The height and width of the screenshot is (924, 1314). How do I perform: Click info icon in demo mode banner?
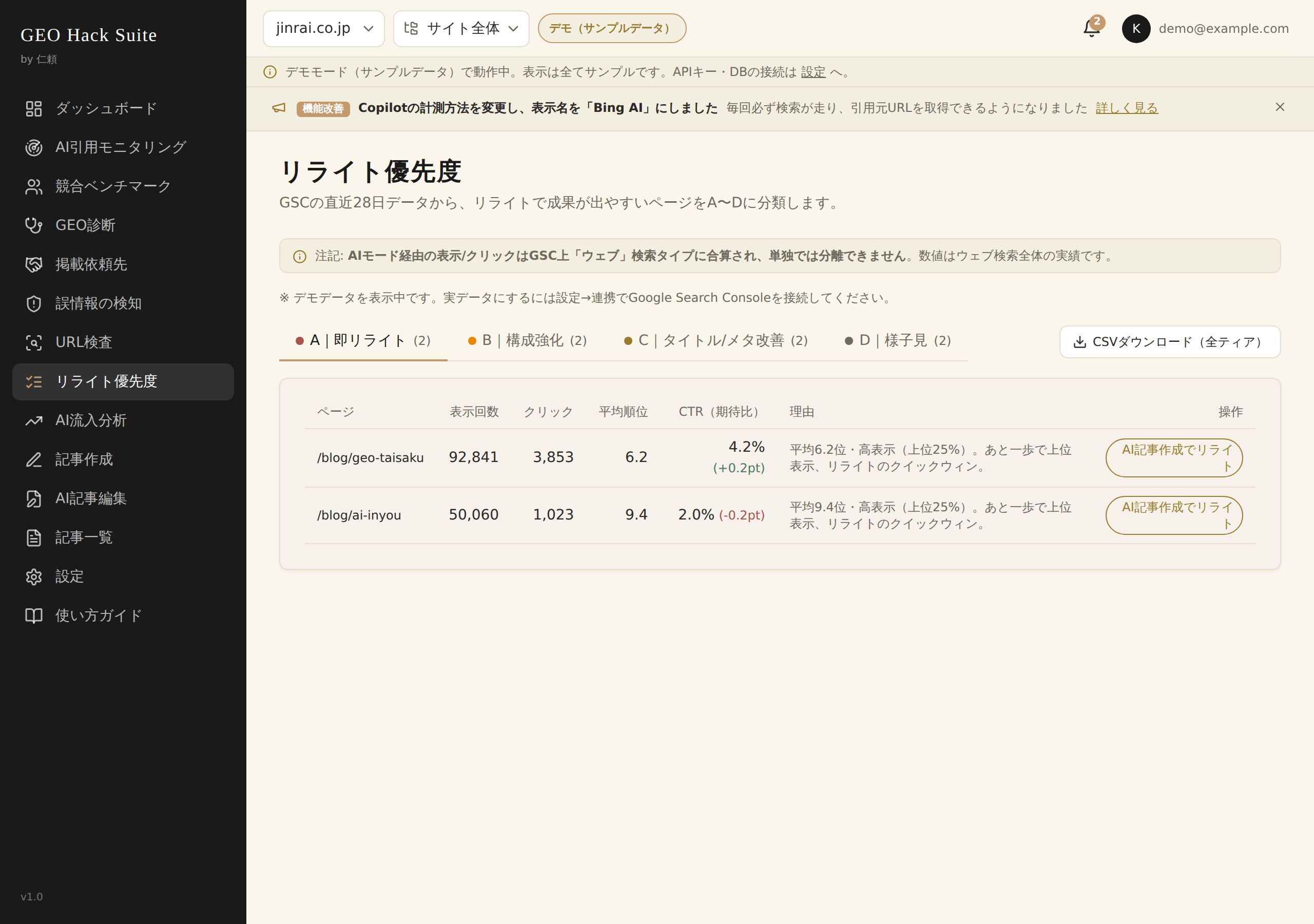(x=269, y=72)
